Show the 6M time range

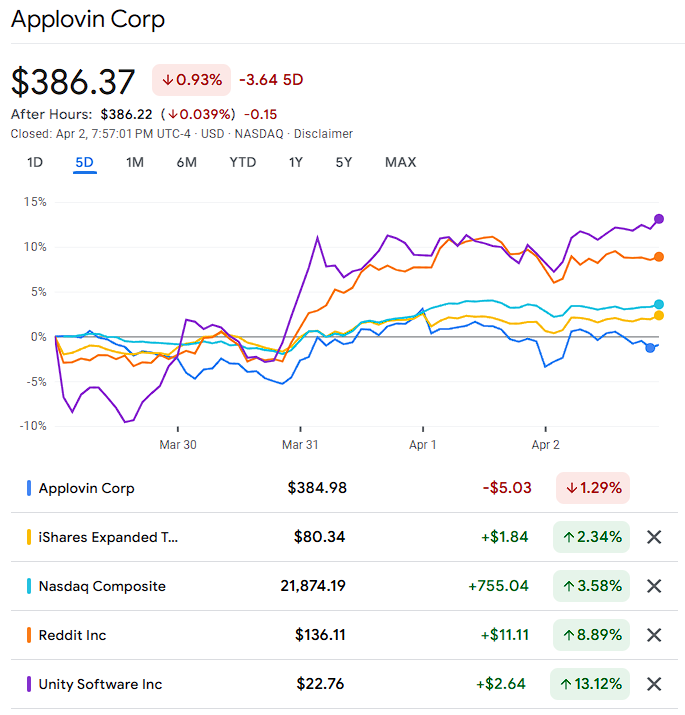pyautogui.click(x=187, y=162)
